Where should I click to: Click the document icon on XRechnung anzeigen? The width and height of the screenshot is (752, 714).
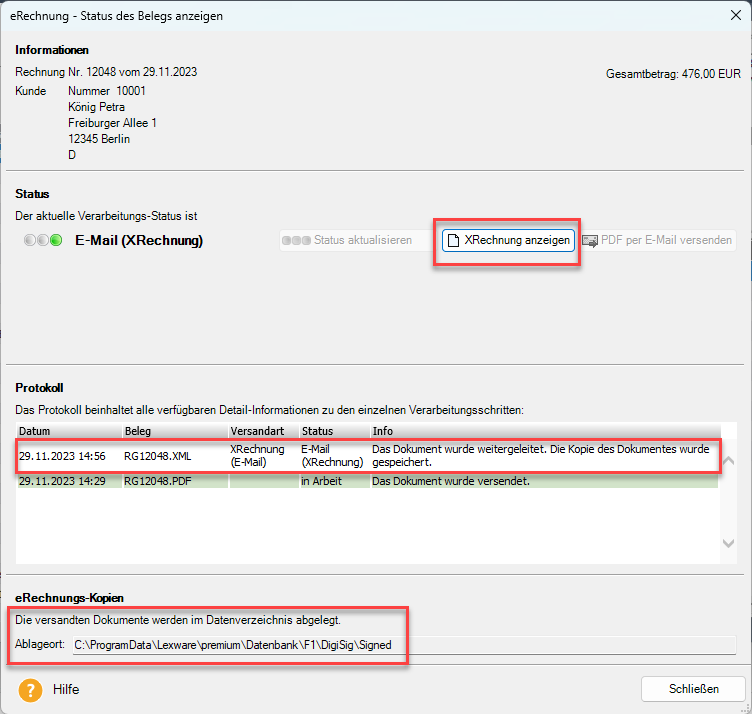click(453, 240)
